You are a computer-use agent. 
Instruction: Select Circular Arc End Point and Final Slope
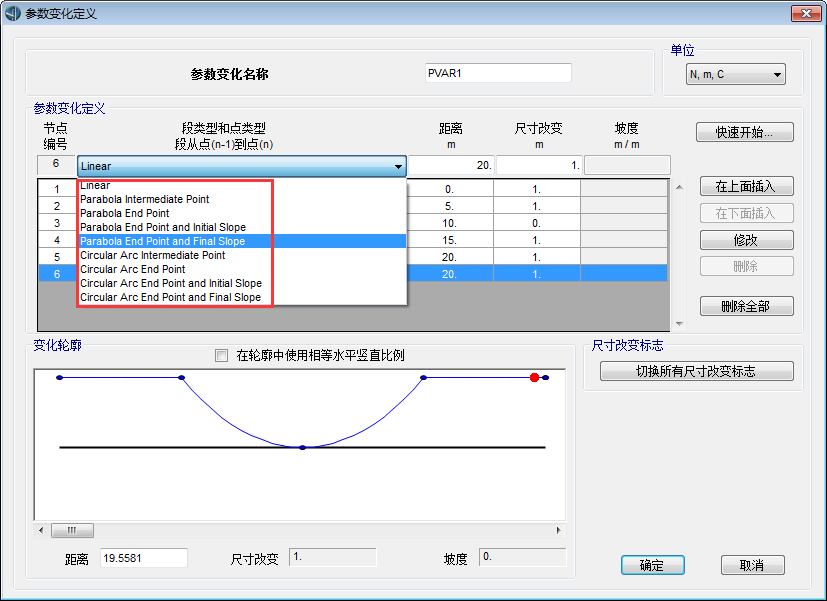[x=170, y=297]
